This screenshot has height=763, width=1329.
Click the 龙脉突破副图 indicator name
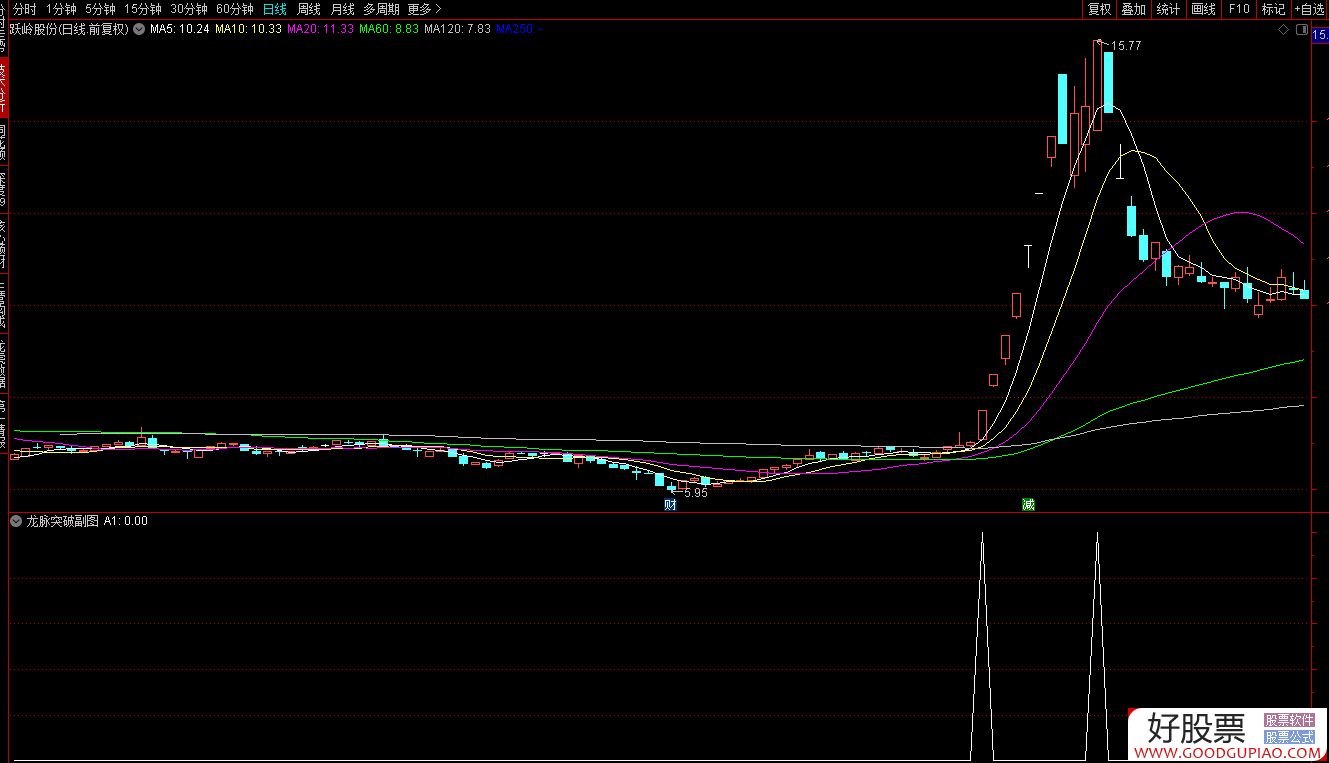click(62, 521)
